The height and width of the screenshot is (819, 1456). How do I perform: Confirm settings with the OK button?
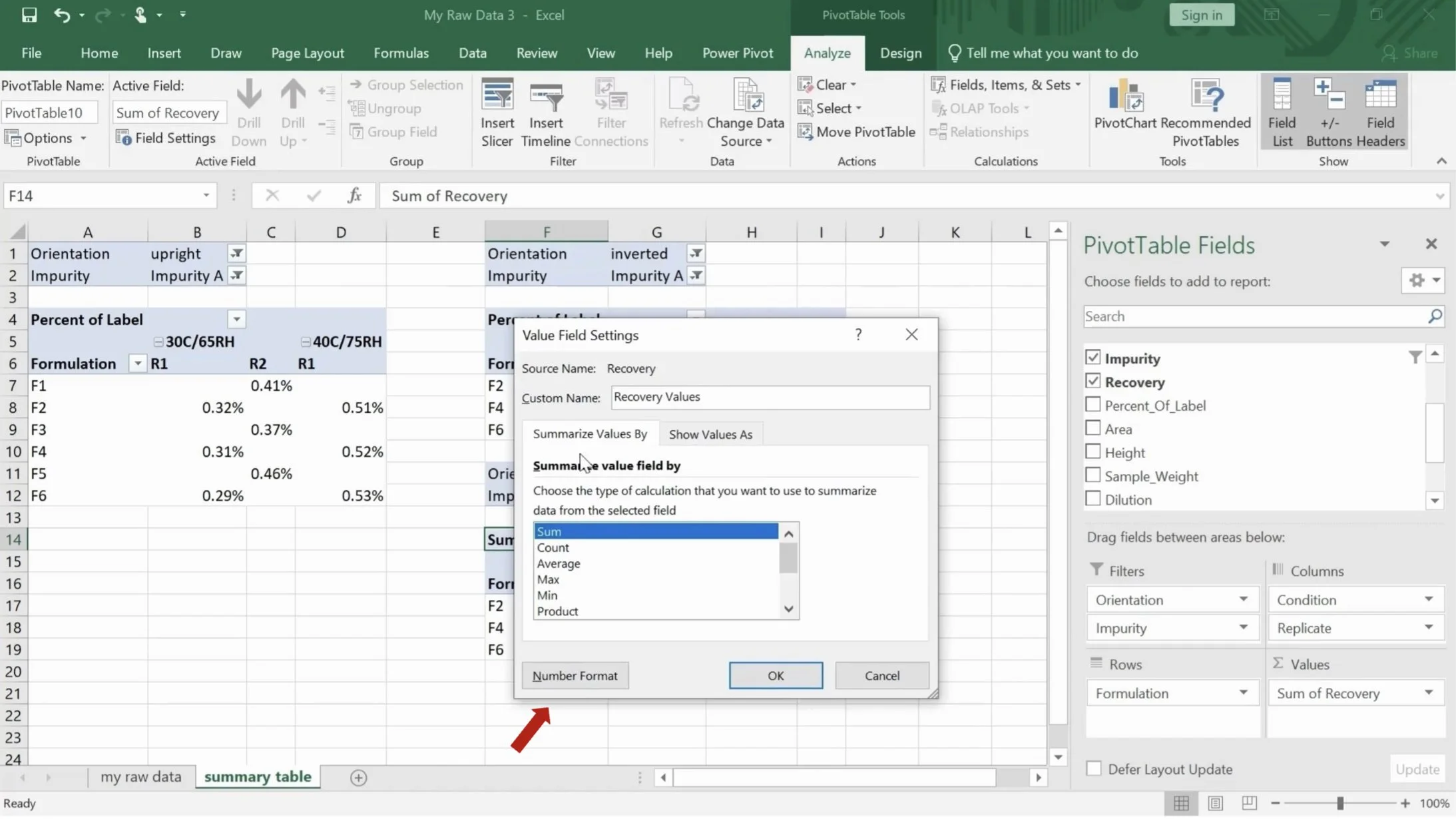tap(775, 675)
